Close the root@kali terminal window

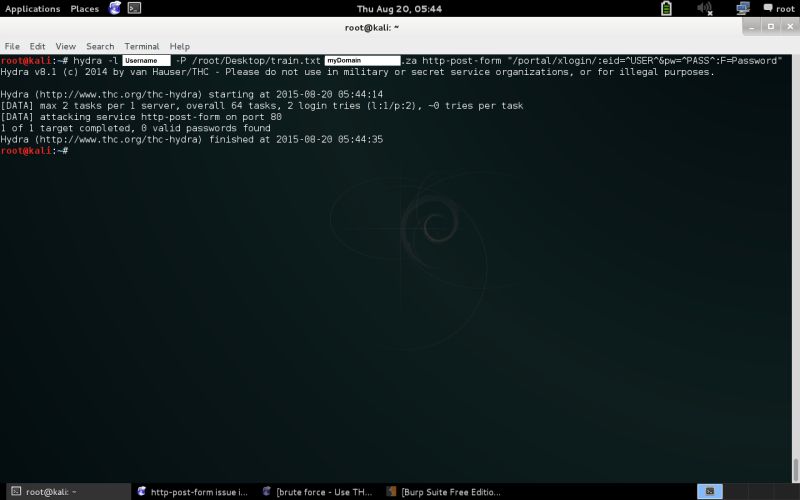[790, 27]
